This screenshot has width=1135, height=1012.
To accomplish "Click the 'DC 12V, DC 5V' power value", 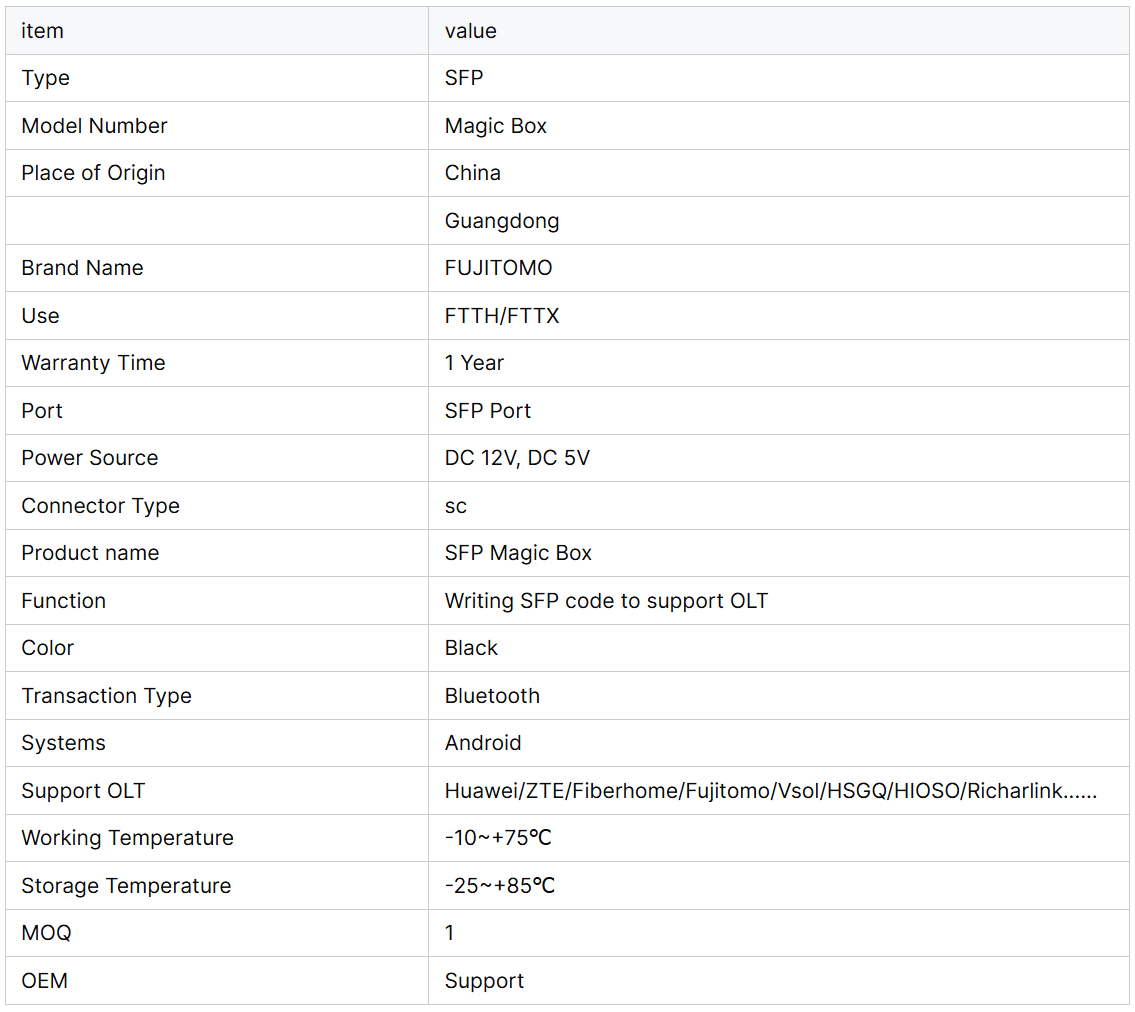I will coord(517,458).
